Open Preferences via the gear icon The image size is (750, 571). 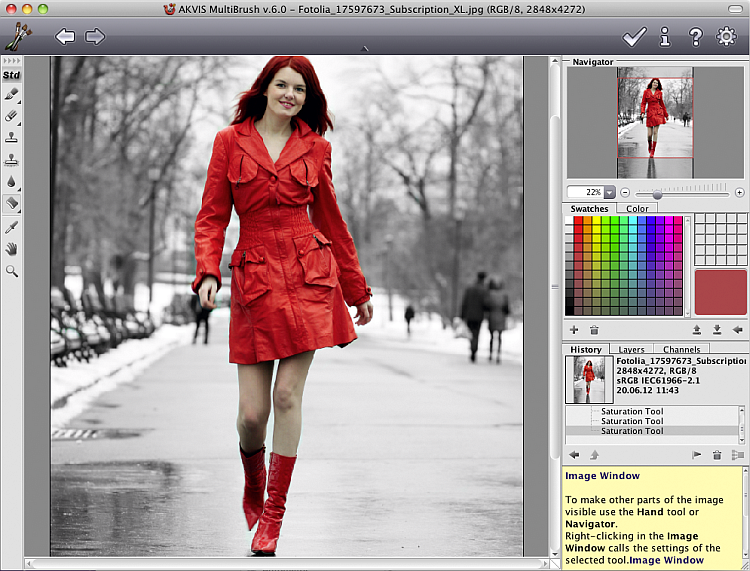coord(726,37)
